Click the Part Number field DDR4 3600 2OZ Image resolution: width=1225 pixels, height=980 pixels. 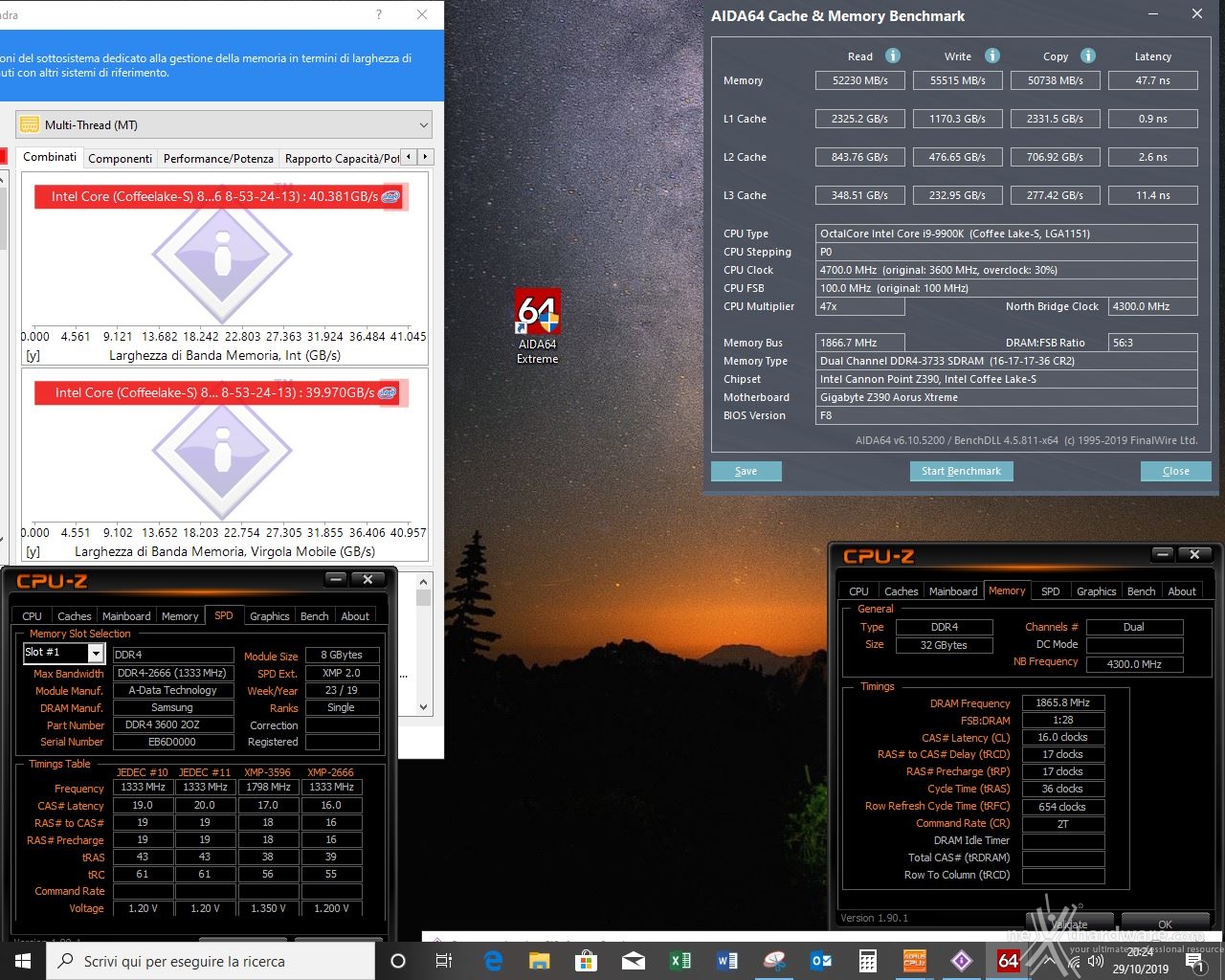click(x=172, y=725)
